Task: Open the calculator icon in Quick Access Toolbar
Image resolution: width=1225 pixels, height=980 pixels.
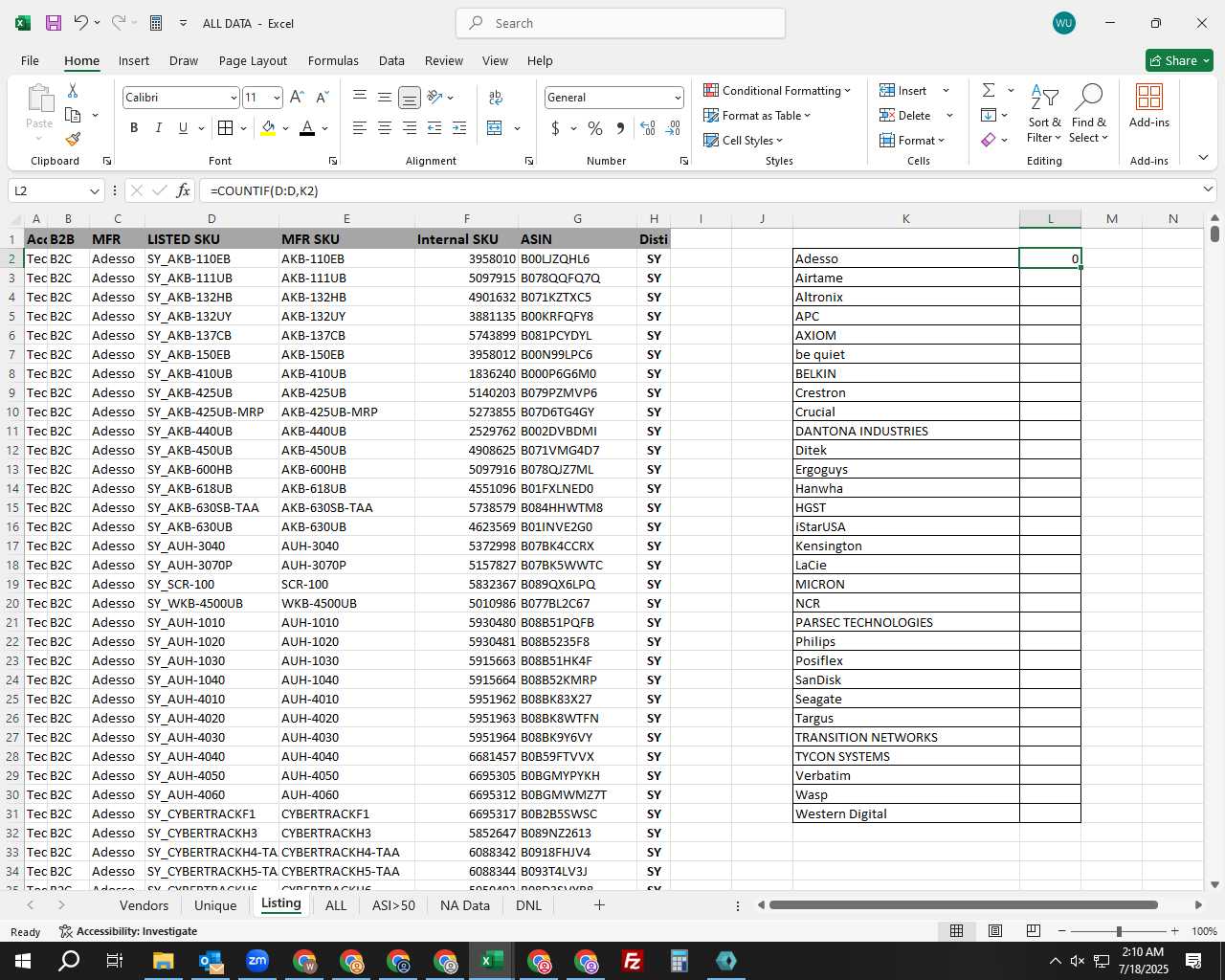Action: (x=156, y=23)
